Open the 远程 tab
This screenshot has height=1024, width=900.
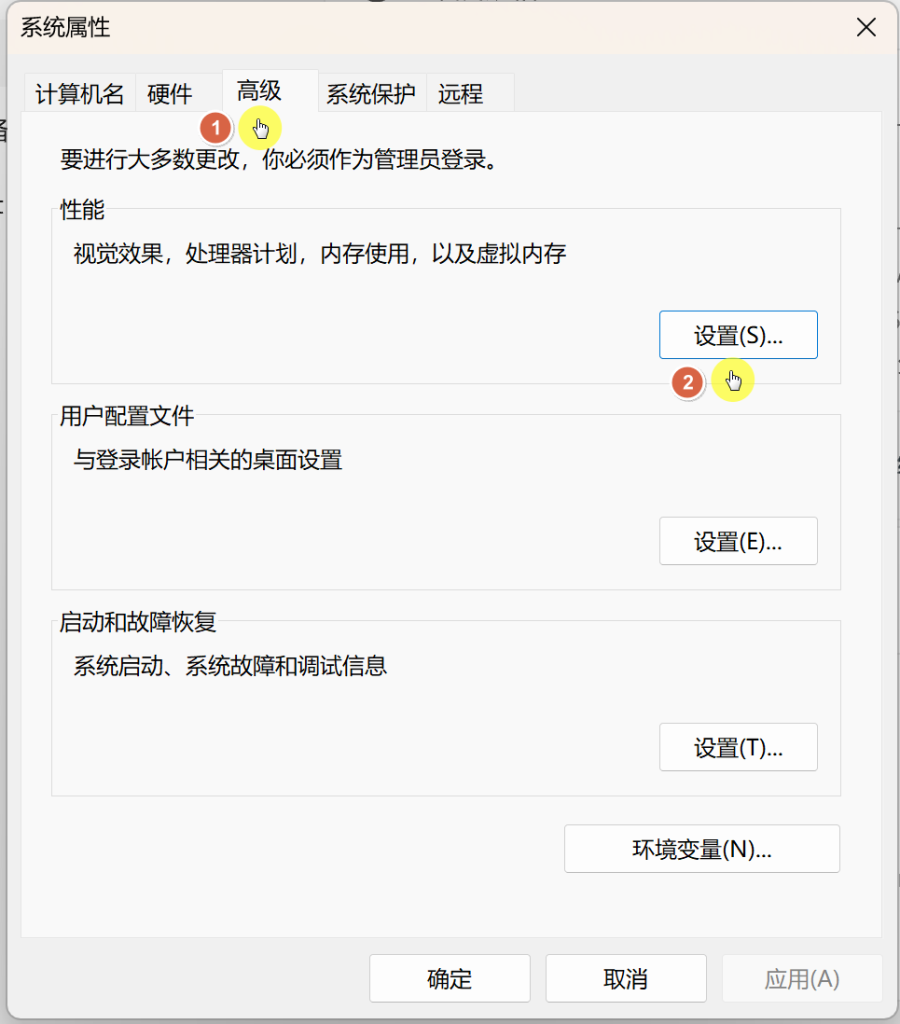(x=470, y=94)
